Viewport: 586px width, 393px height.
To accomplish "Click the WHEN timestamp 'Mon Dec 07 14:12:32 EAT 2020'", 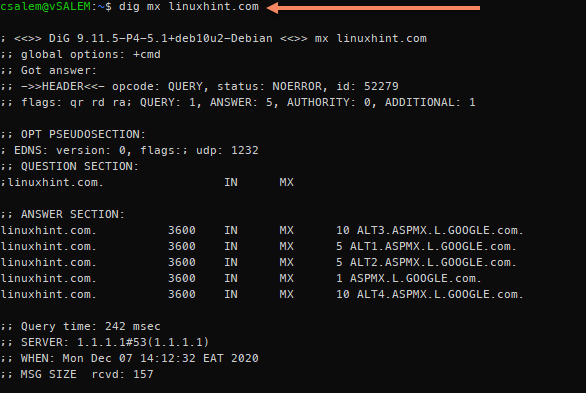I will click(160, 358).
